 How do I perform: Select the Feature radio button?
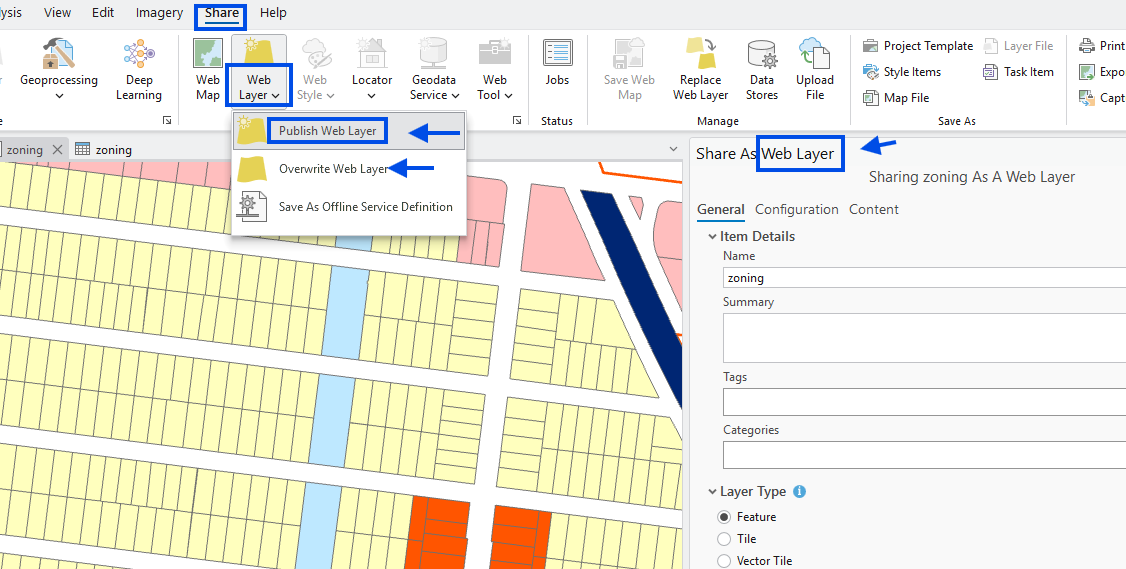(x=725, y=517)
